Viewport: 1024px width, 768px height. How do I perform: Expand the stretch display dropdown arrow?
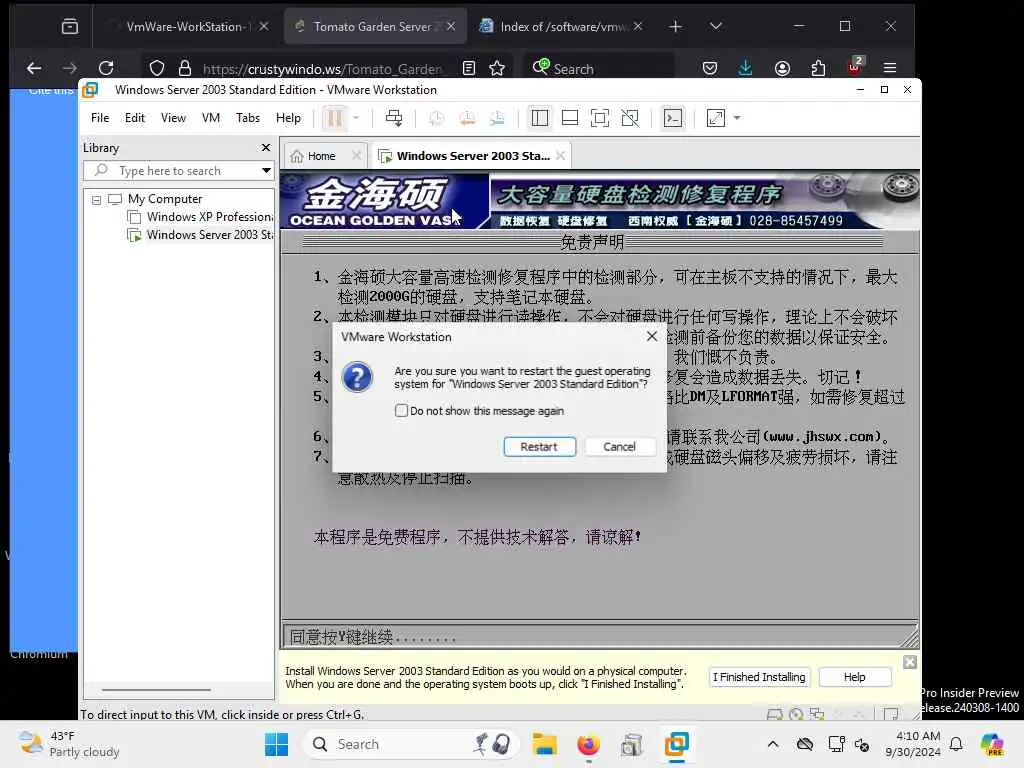(x=737, y=118)
